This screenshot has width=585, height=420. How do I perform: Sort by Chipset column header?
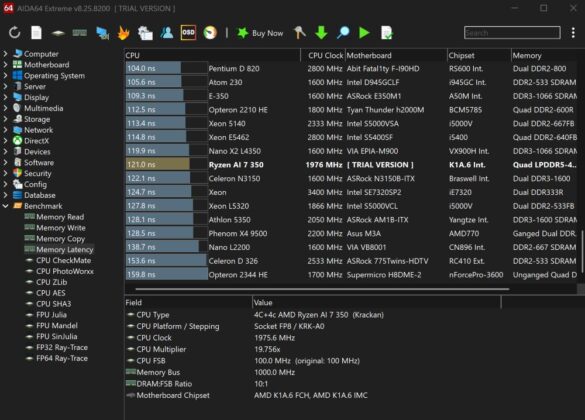(479, 55)
